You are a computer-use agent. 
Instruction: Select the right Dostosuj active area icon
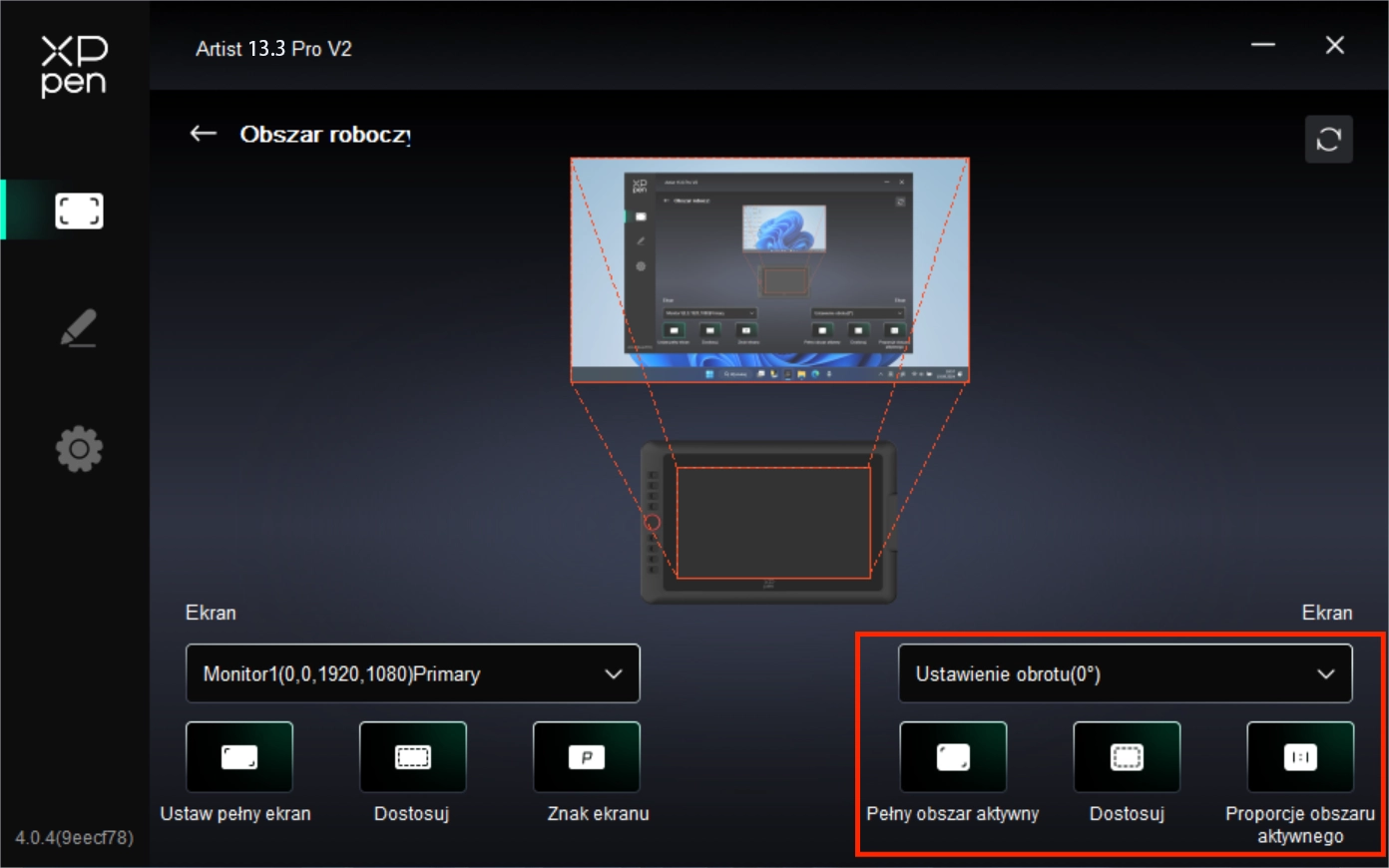[1127, 757]
